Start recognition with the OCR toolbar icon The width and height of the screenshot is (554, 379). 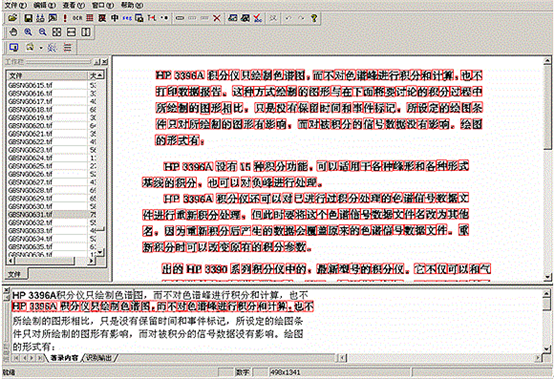click(77, 18)
